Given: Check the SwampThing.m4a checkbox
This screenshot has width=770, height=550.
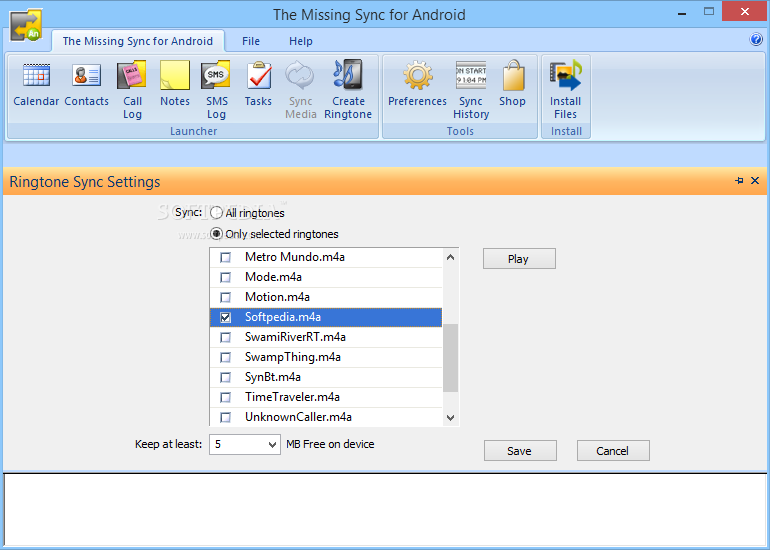Looking at the screenshot, I should click(x=225, y=358).
